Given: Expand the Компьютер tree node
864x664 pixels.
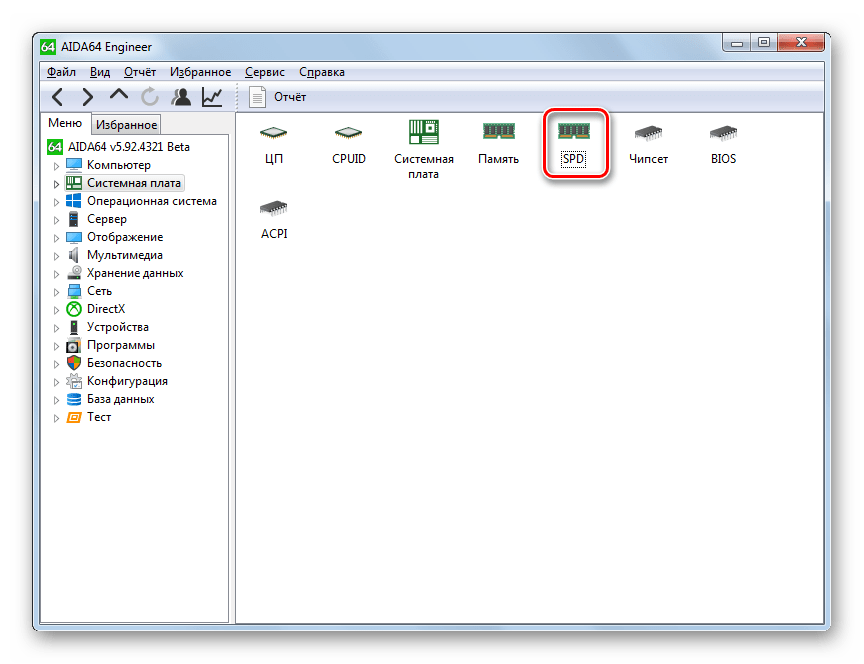Looking at the screenshot, I should coord(56,165).
